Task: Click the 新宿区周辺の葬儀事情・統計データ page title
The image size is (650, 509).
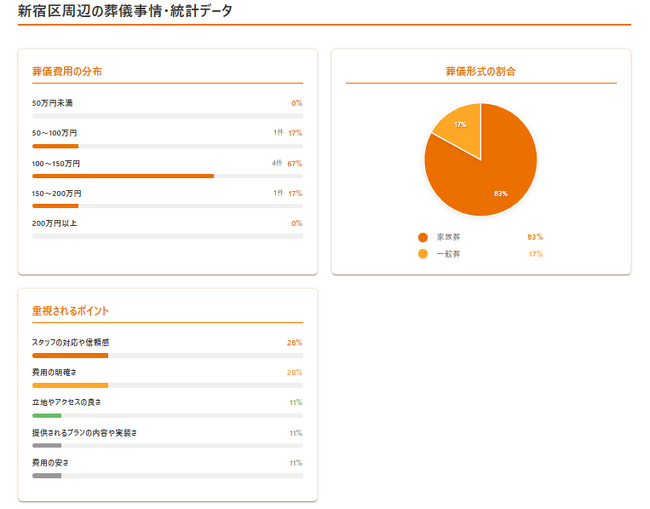Action: point(125,11)
